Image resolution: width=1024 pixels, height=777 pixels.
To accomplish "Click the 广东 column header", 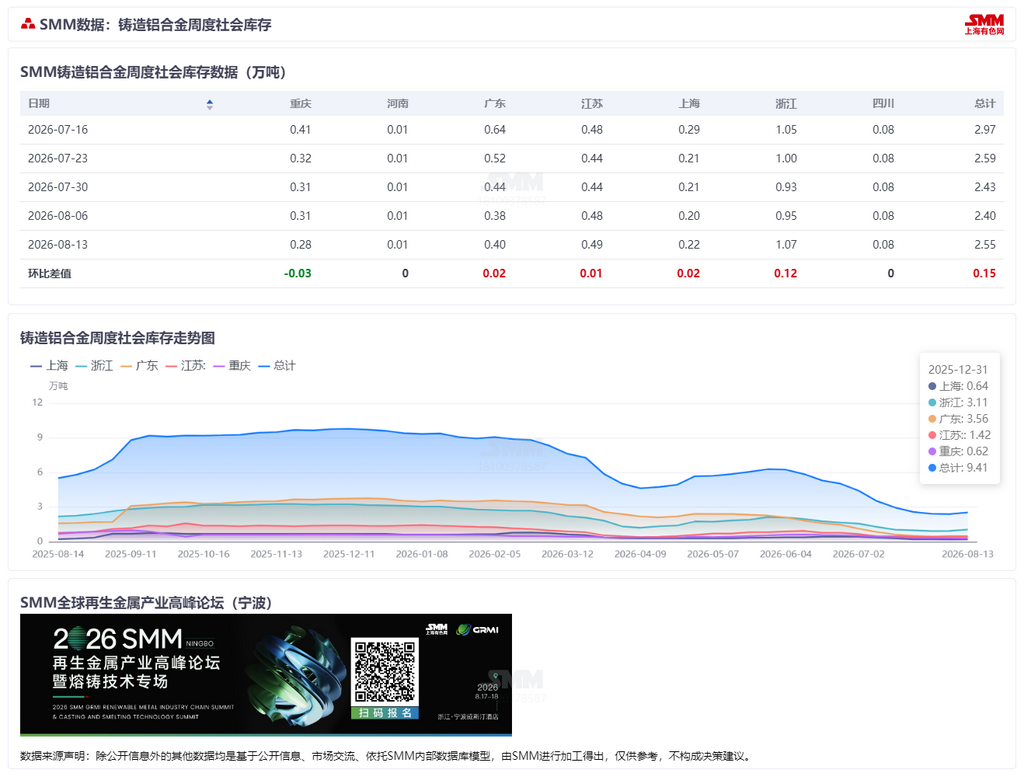I will [x=495, y=103].
